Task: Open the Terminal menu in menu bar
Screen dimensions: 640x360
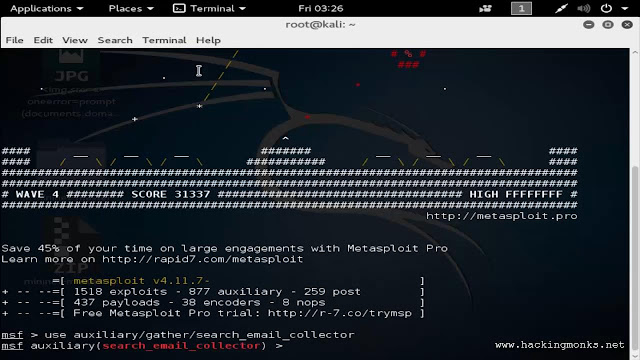Action: click(x=164, y=40)
